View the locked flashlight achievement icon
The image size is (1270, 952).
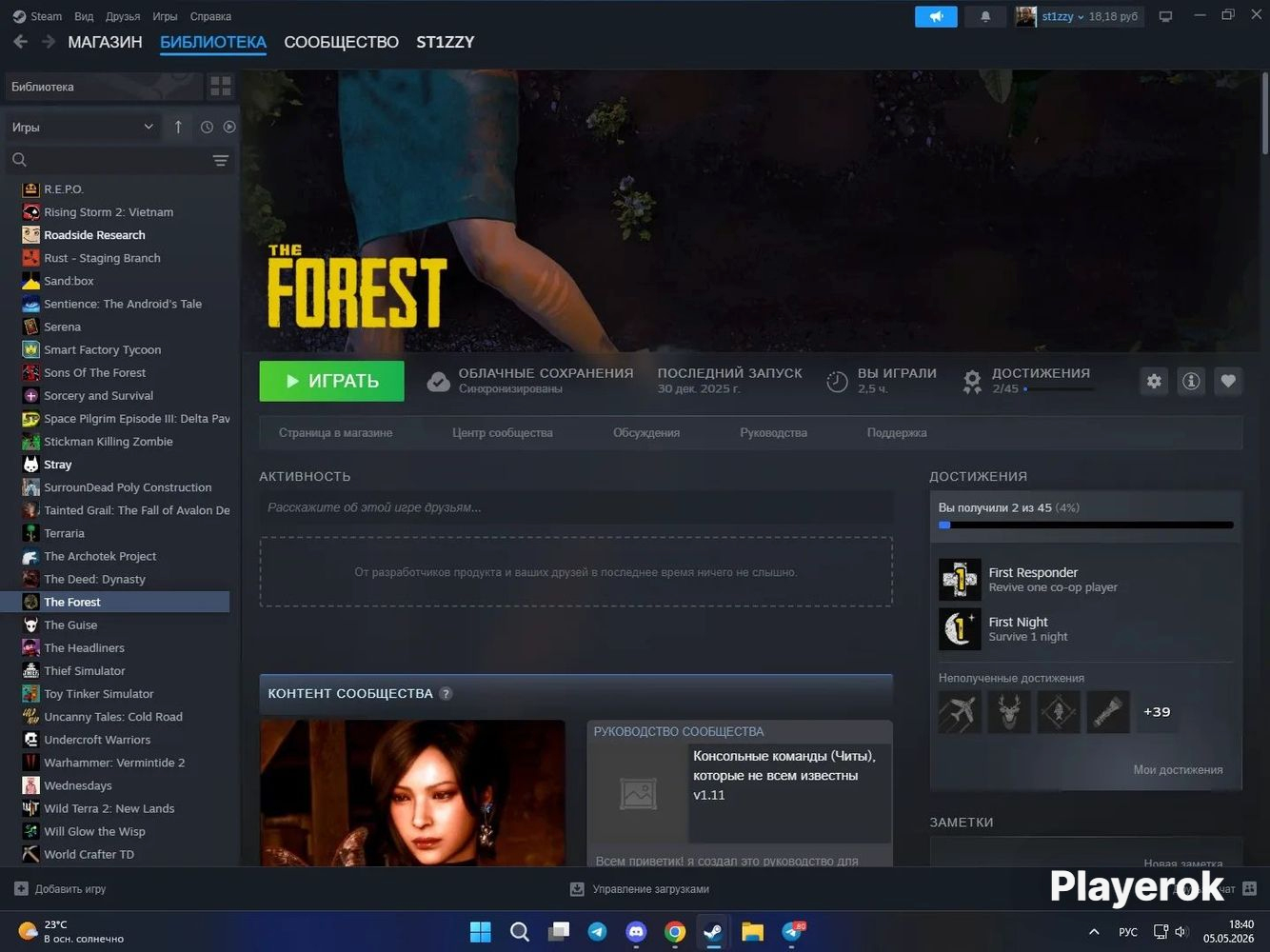pyautogui.click(x=1108, y=712)
